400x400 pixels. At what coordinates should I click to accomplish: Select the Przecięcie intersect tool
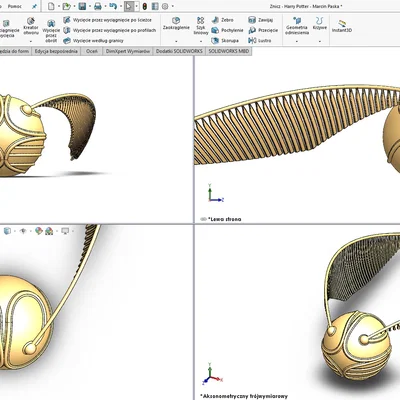[x=263, y=30]
